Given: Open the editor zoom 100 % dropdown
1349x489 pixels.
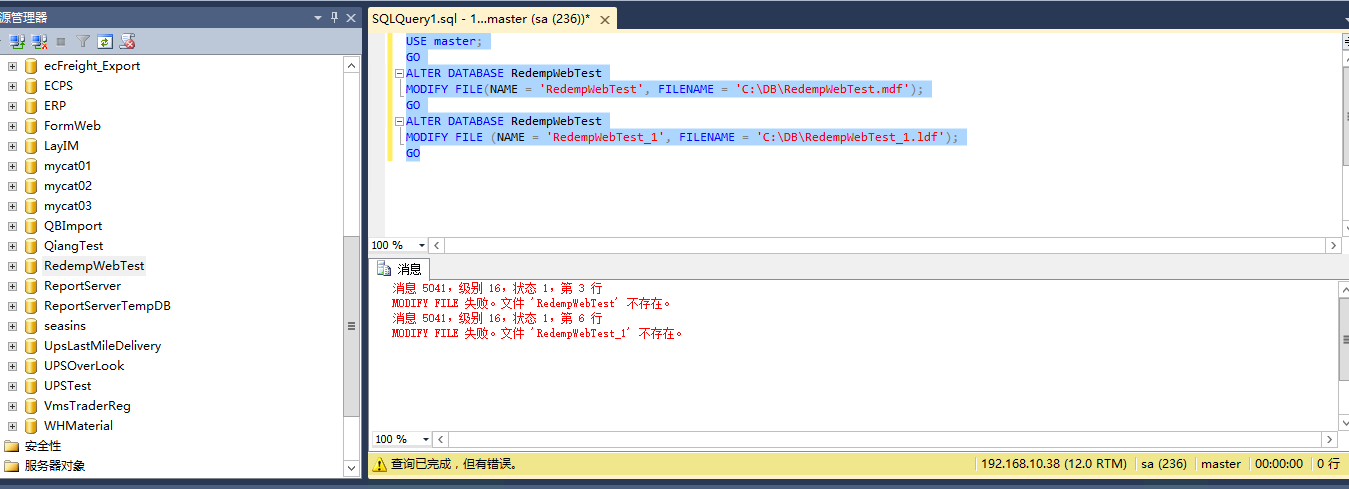Looking at the screenshot, I should (422, 246).
